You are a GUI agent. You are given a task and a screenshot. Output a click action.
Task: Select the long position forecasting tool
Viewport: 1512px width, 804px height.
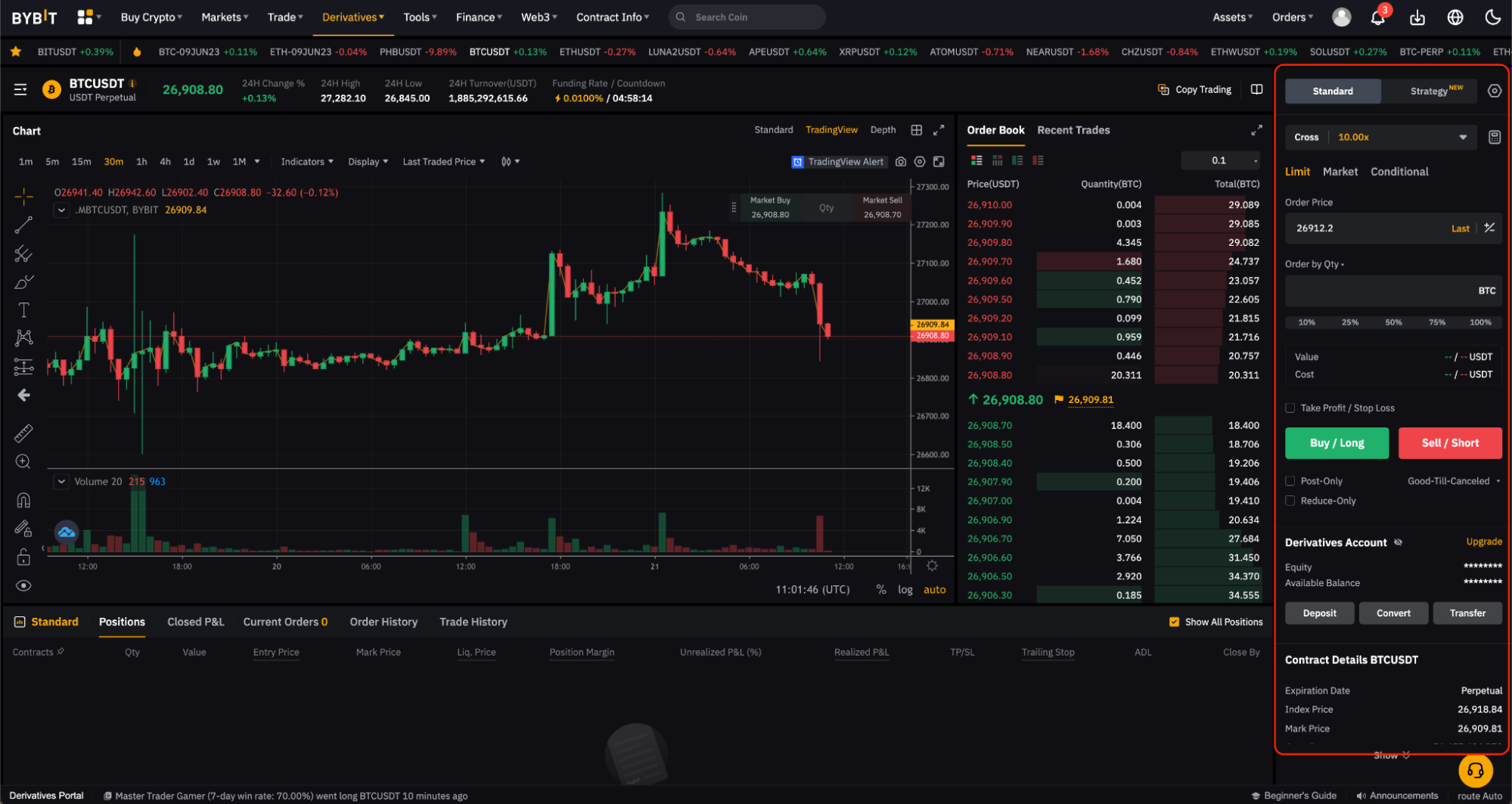tap(23, 368)
